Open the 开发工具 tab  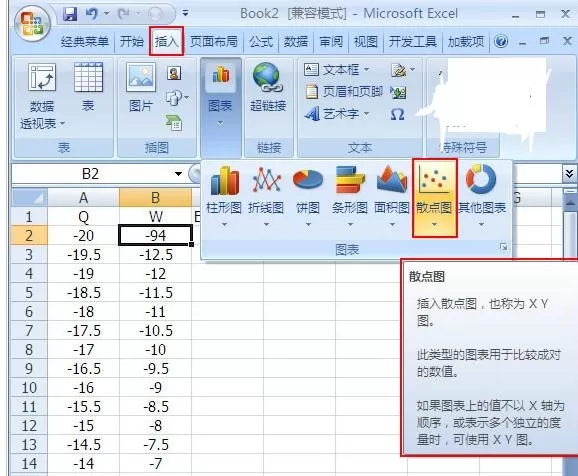412,41
